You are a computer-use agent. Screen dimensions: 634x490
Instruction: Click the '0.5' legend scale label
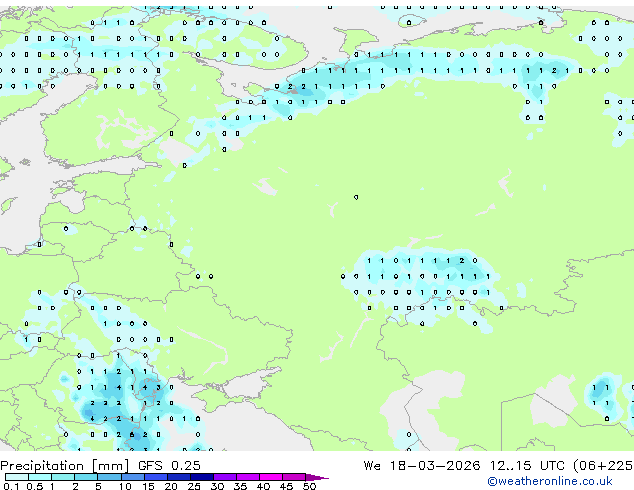(x=35, y=486)
